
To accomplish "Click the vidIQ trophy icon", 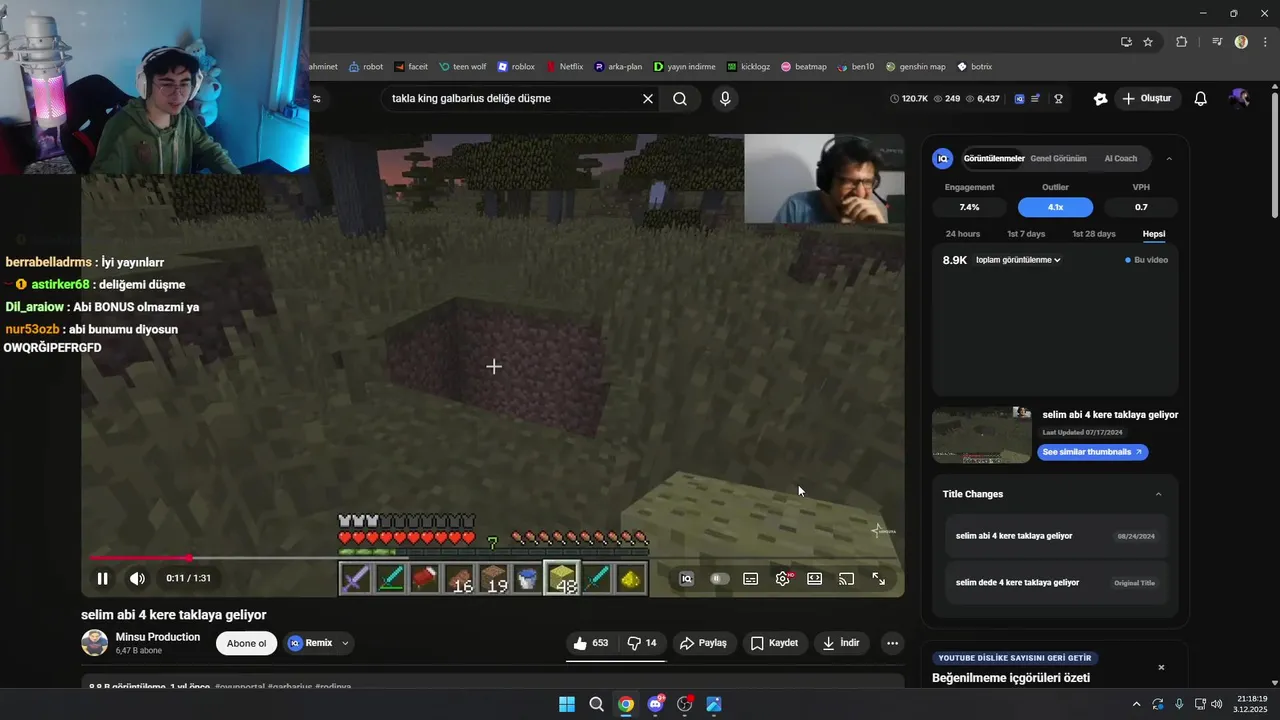I will coord(1058,98).
